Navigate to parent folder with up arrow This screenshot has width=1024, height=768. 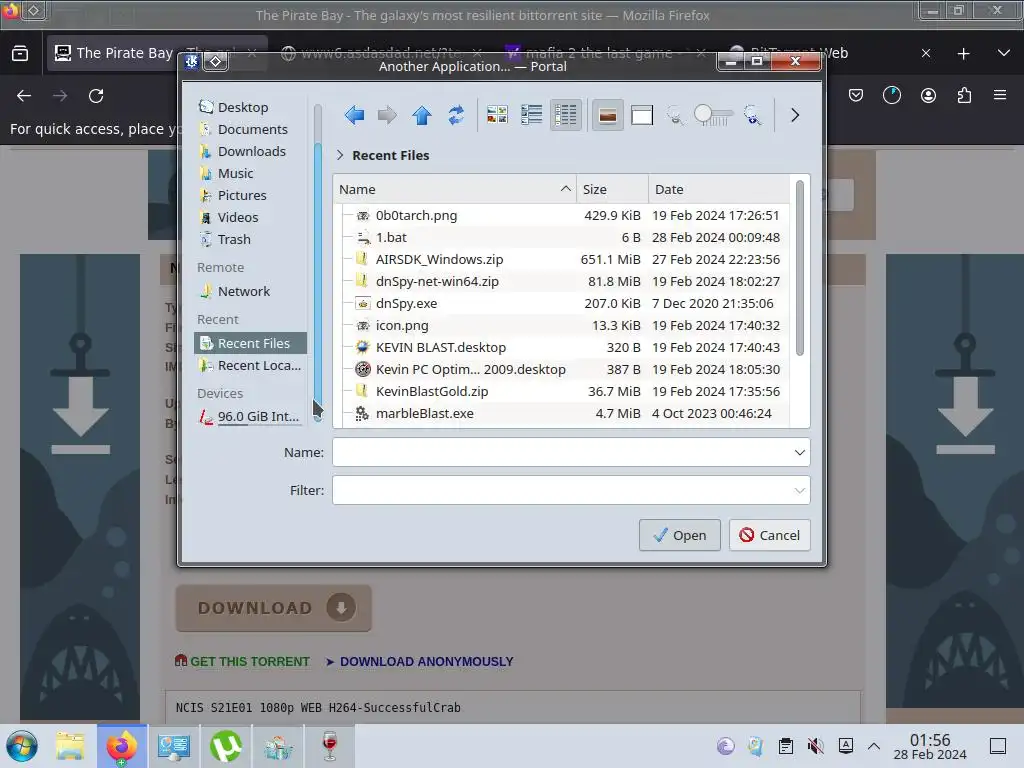click(x=422, y=116)
